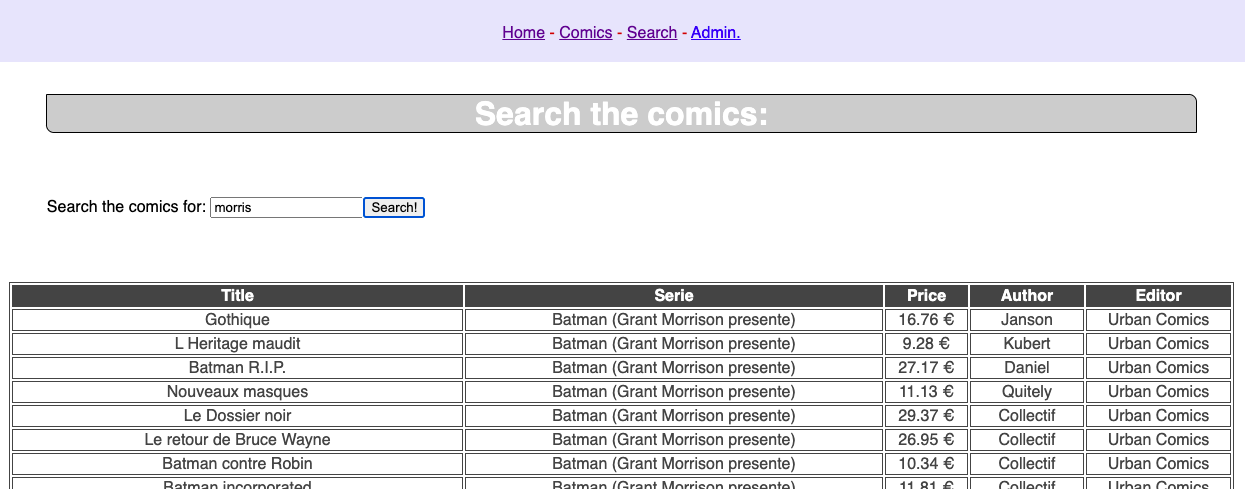Focus the search text field containing morris
1245x489 pixels.
[286, 207]
